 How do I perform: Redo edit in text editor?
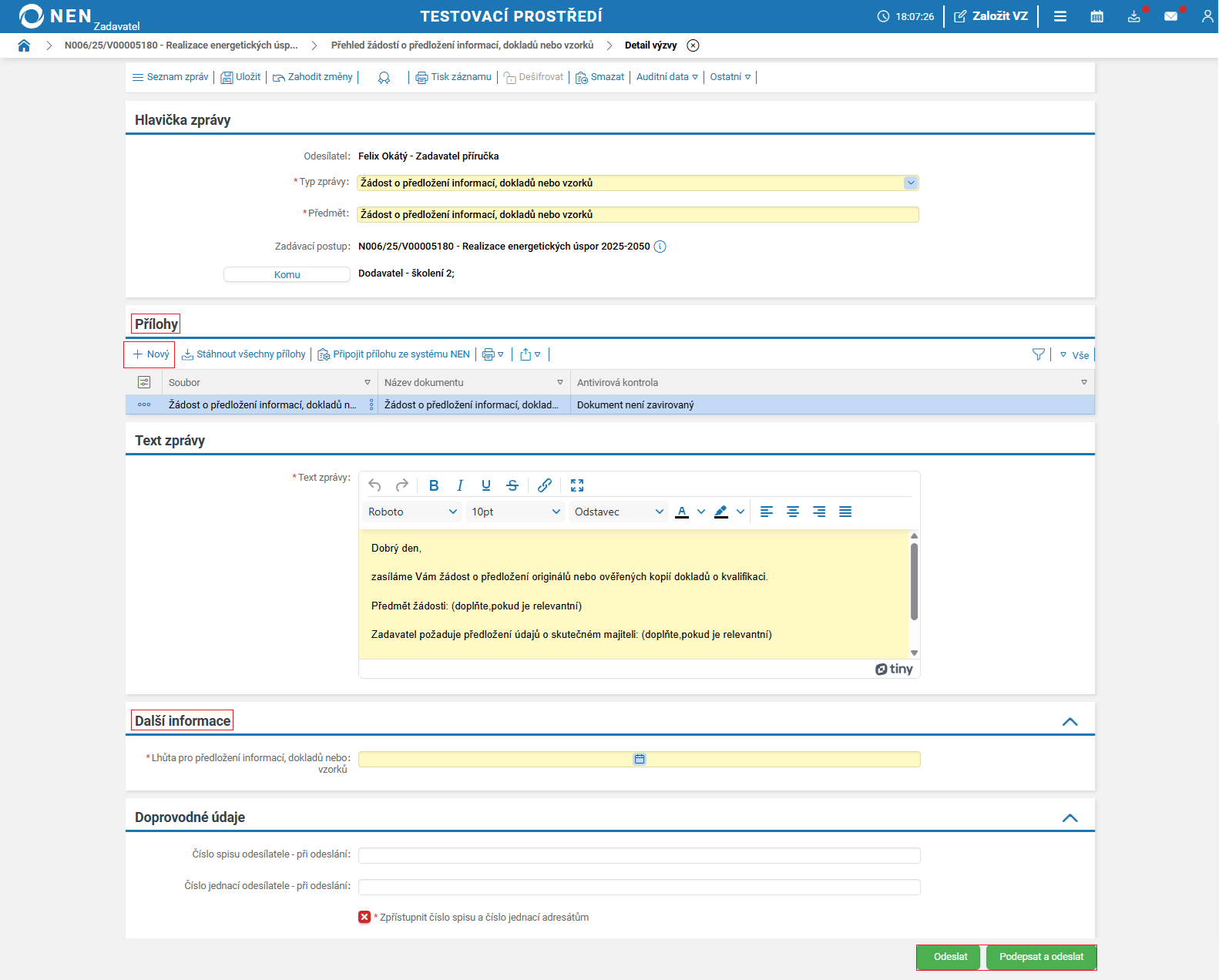(x=402, y=485)
